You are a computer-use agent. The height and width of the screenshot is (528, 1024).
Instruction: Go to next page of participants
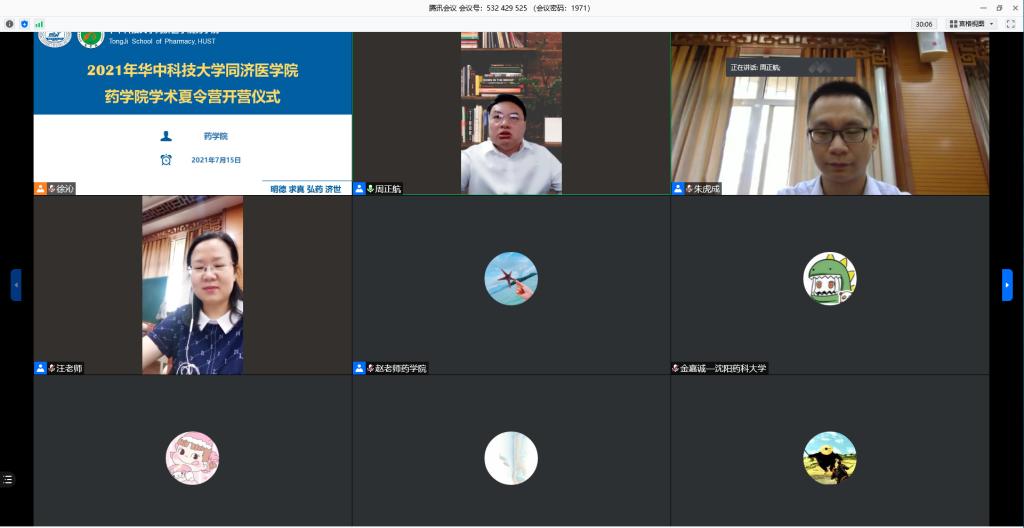(x=1007, y=285)
